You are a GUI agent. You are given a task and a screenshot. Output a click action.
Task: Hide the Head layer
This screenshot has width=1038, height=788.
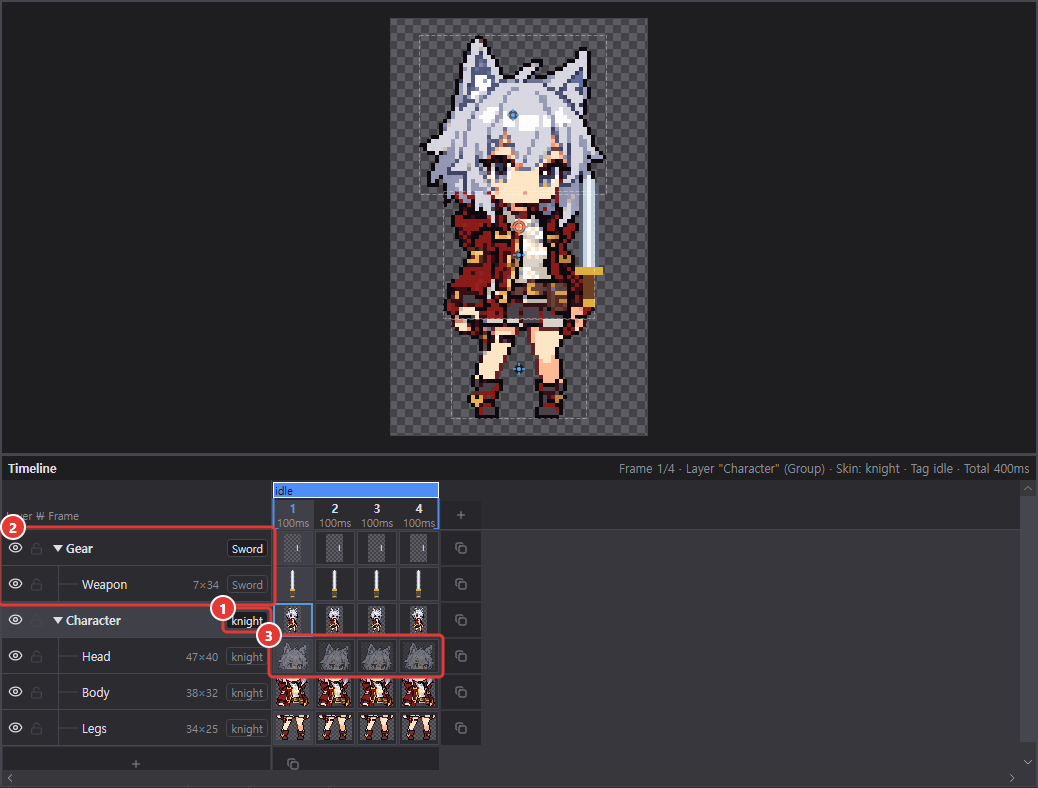pyautogui.click(x=15, y=656)
